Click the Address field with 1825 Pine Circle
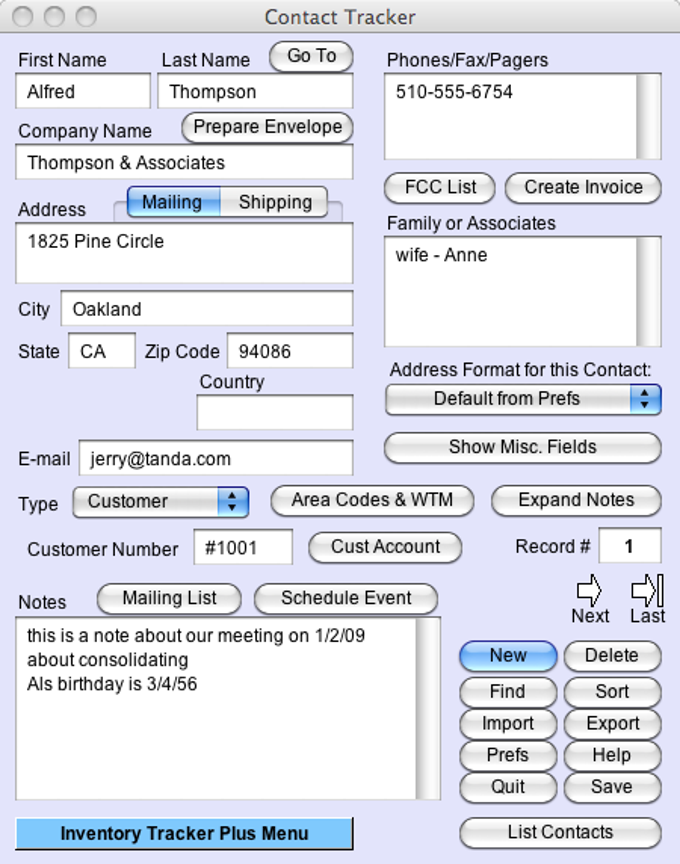Viewport: 680px width, 864px height. pyautogui.click(x=184, y=253)
